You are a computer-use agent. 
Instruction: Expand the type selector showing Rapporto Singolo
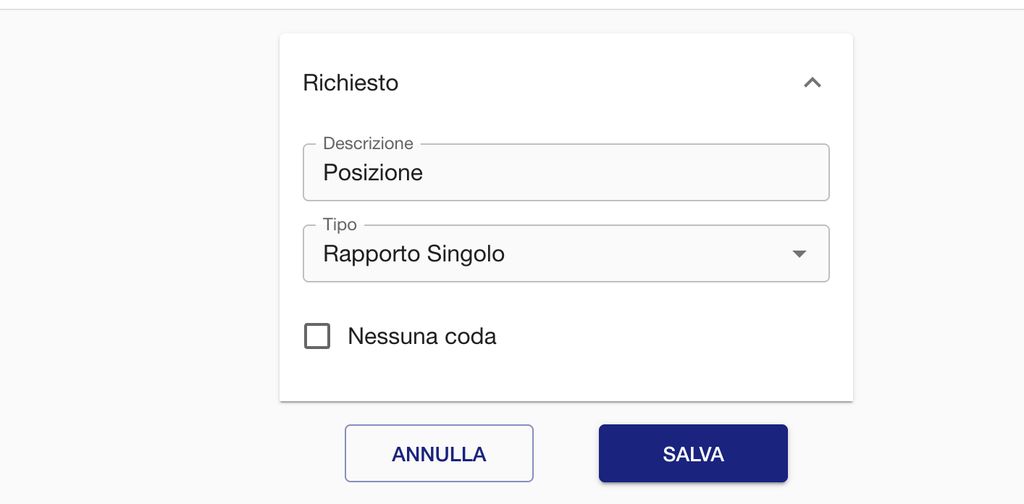coord(565,254)
